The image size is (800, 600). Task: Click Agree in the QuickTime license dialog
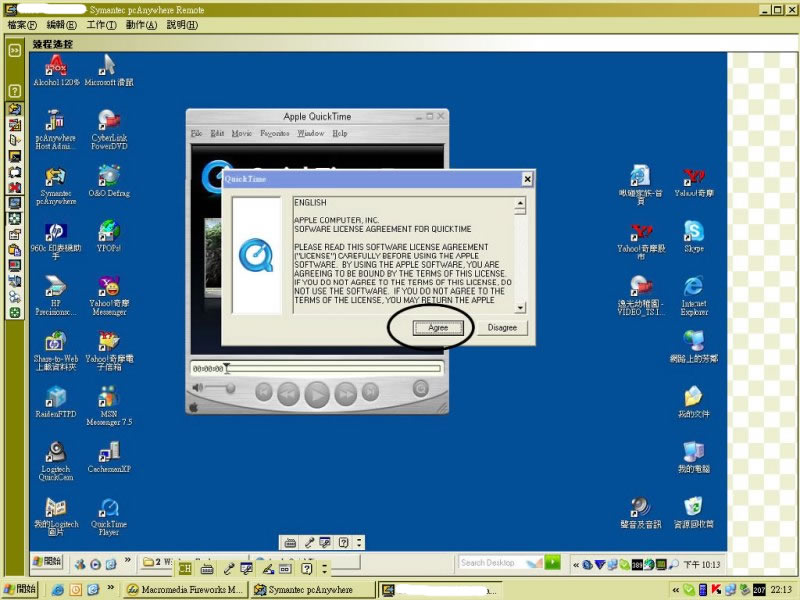(x=438, y=328)
